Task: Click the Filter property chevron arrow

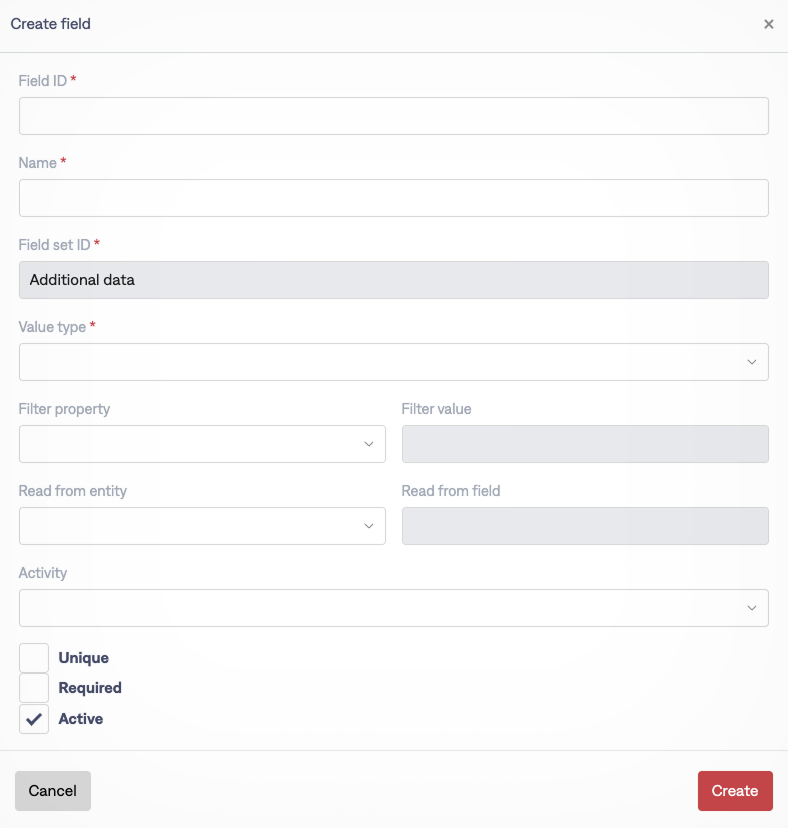Action: (x=369, y=444)
